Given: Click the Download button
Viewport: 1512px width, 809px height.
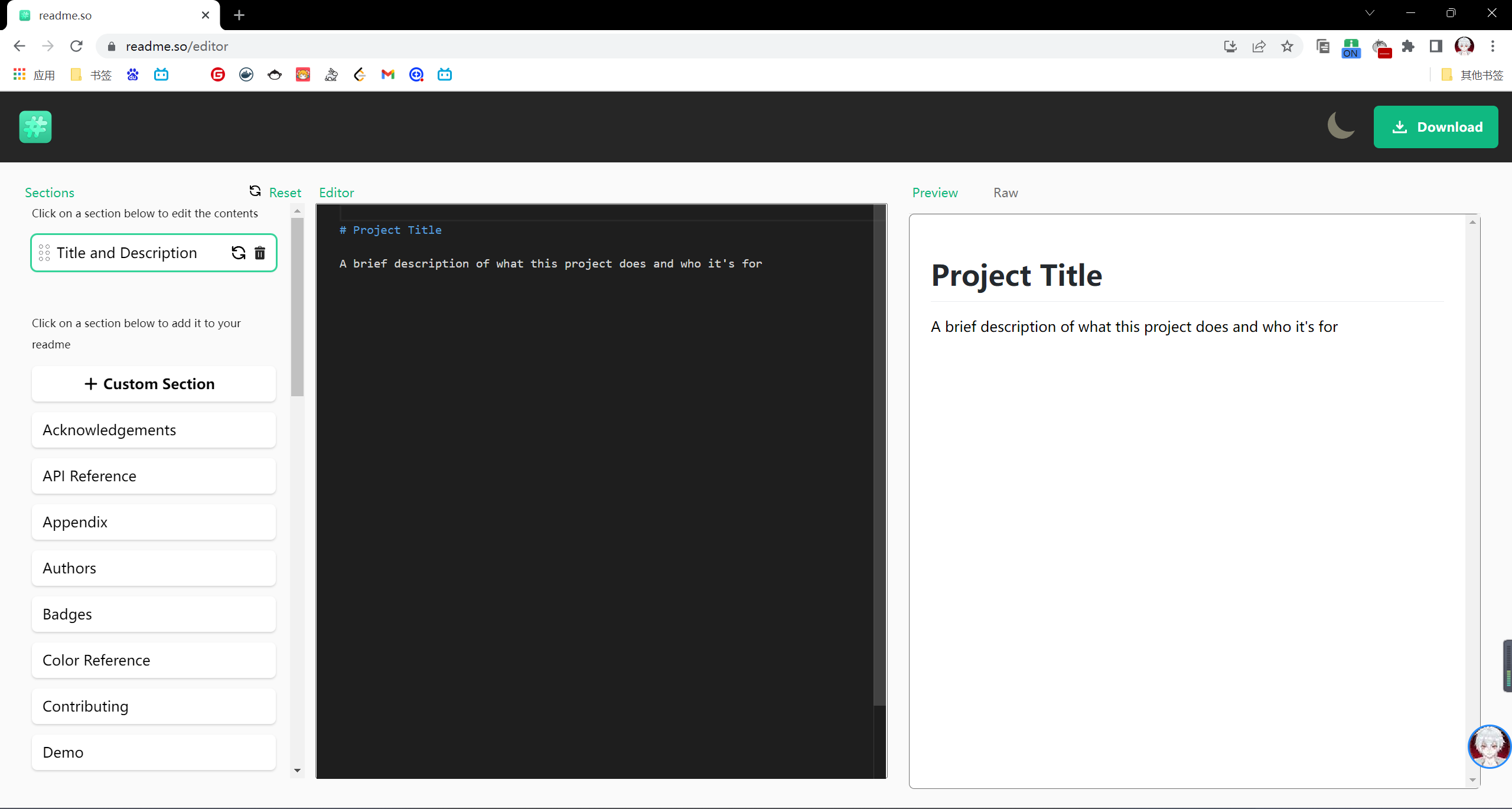Looking at the screenshot, I should pyautogui.click(x=1435, y=127).
